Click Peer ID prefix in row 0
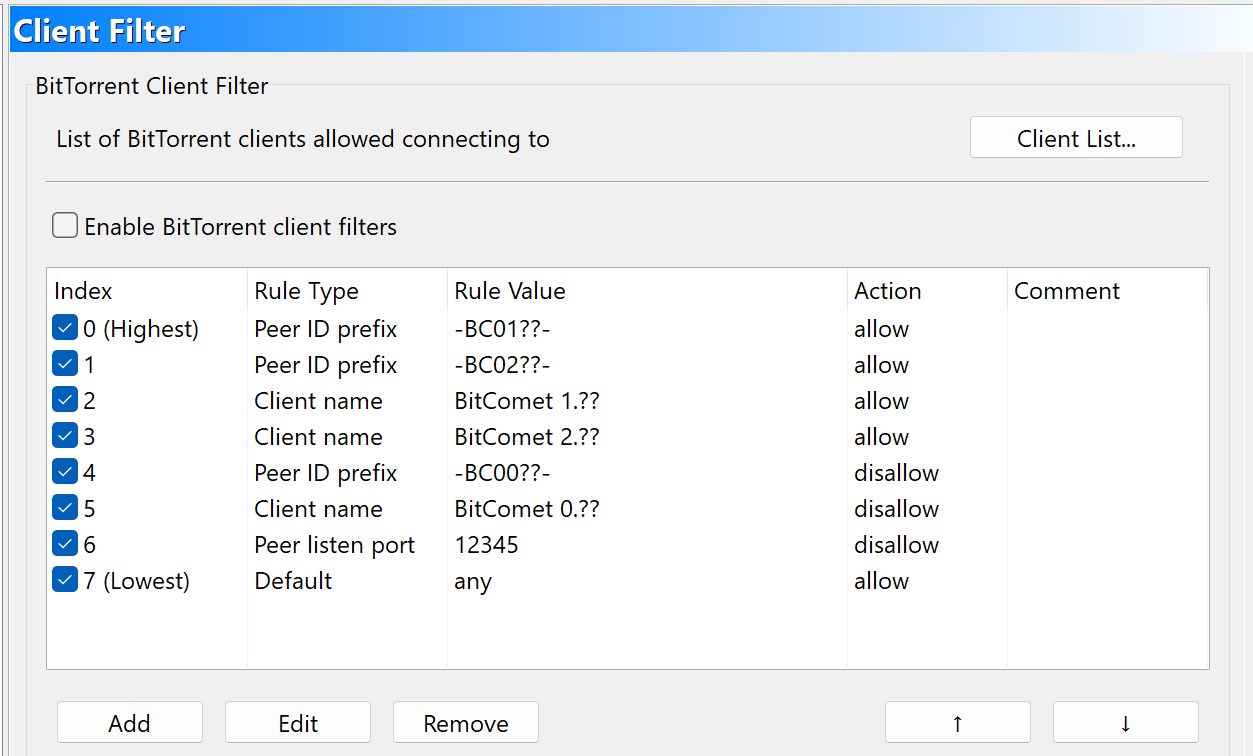1253x756 pixels. (326, 329)
